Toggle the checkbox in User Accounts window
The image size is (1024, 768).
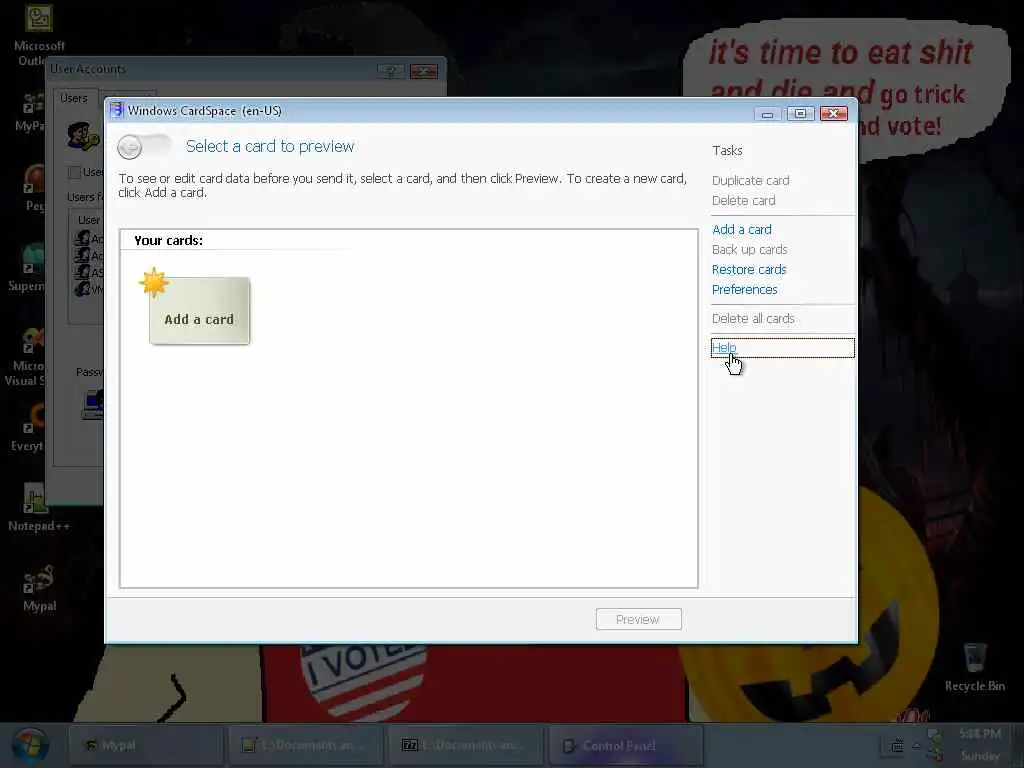(74, 172)
